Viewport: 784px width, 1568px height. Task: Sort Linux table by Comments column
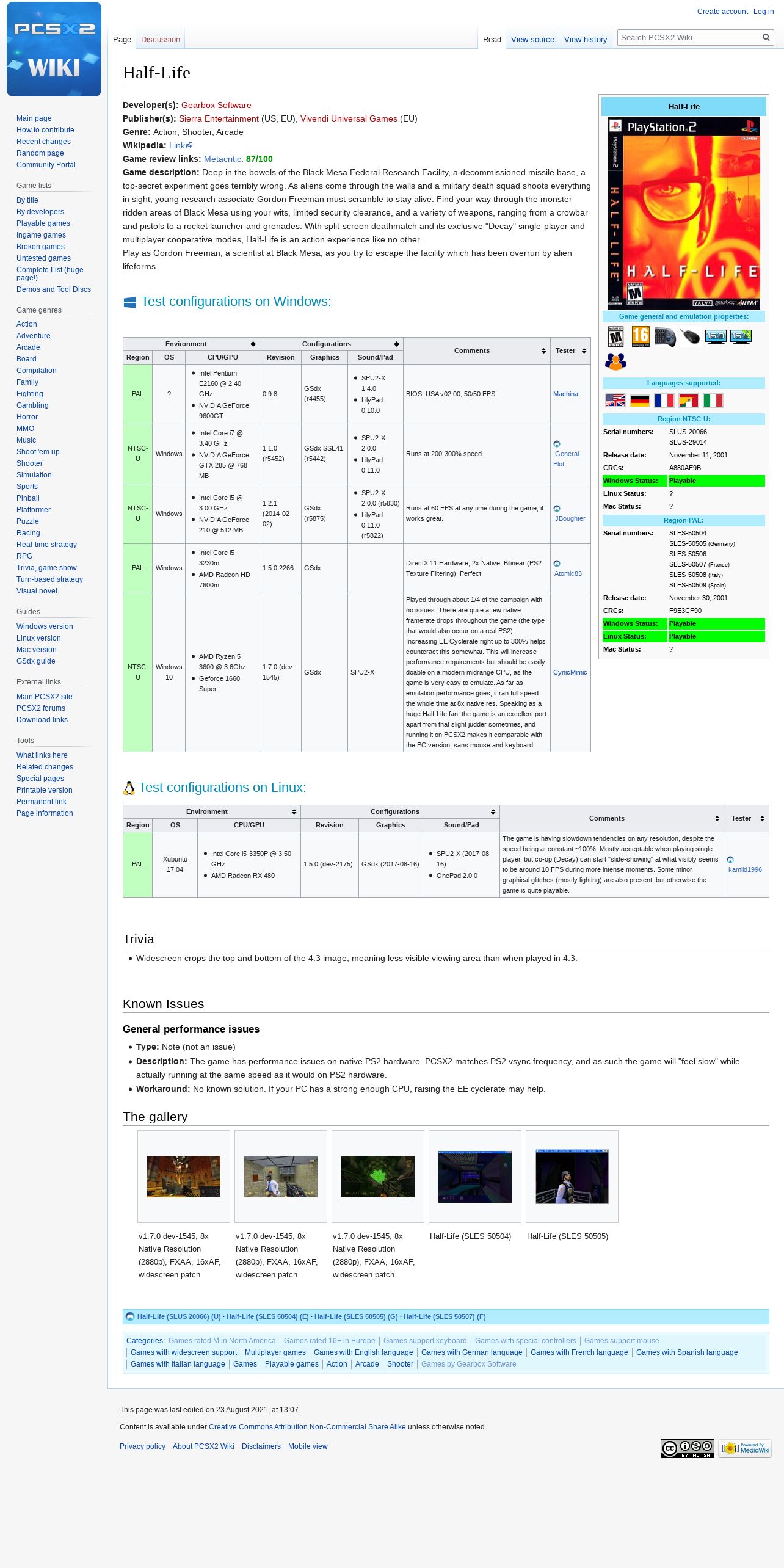pyautogui.click(x=612, y=818)
